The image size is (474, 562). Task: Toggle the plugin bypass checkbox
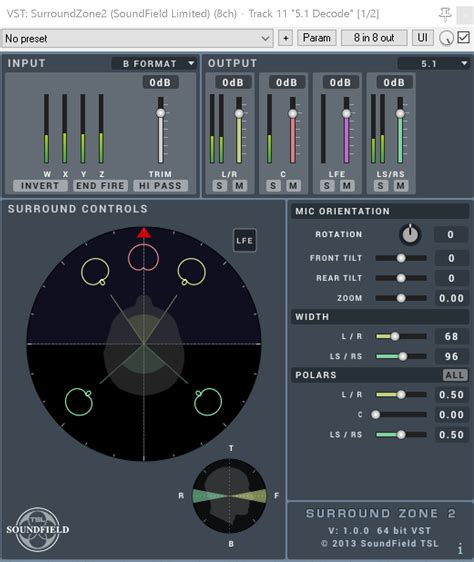pyautogui.click(x=463, y=37)
